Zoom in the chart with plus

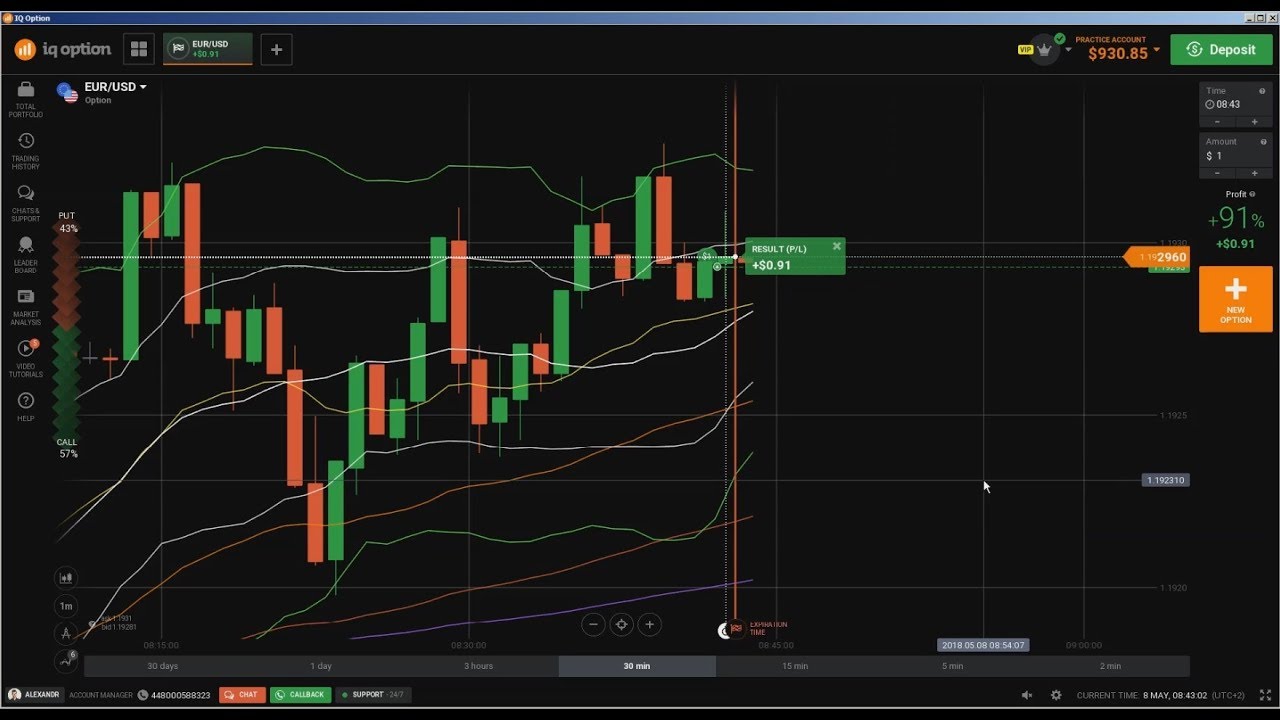tap(649, 625)
